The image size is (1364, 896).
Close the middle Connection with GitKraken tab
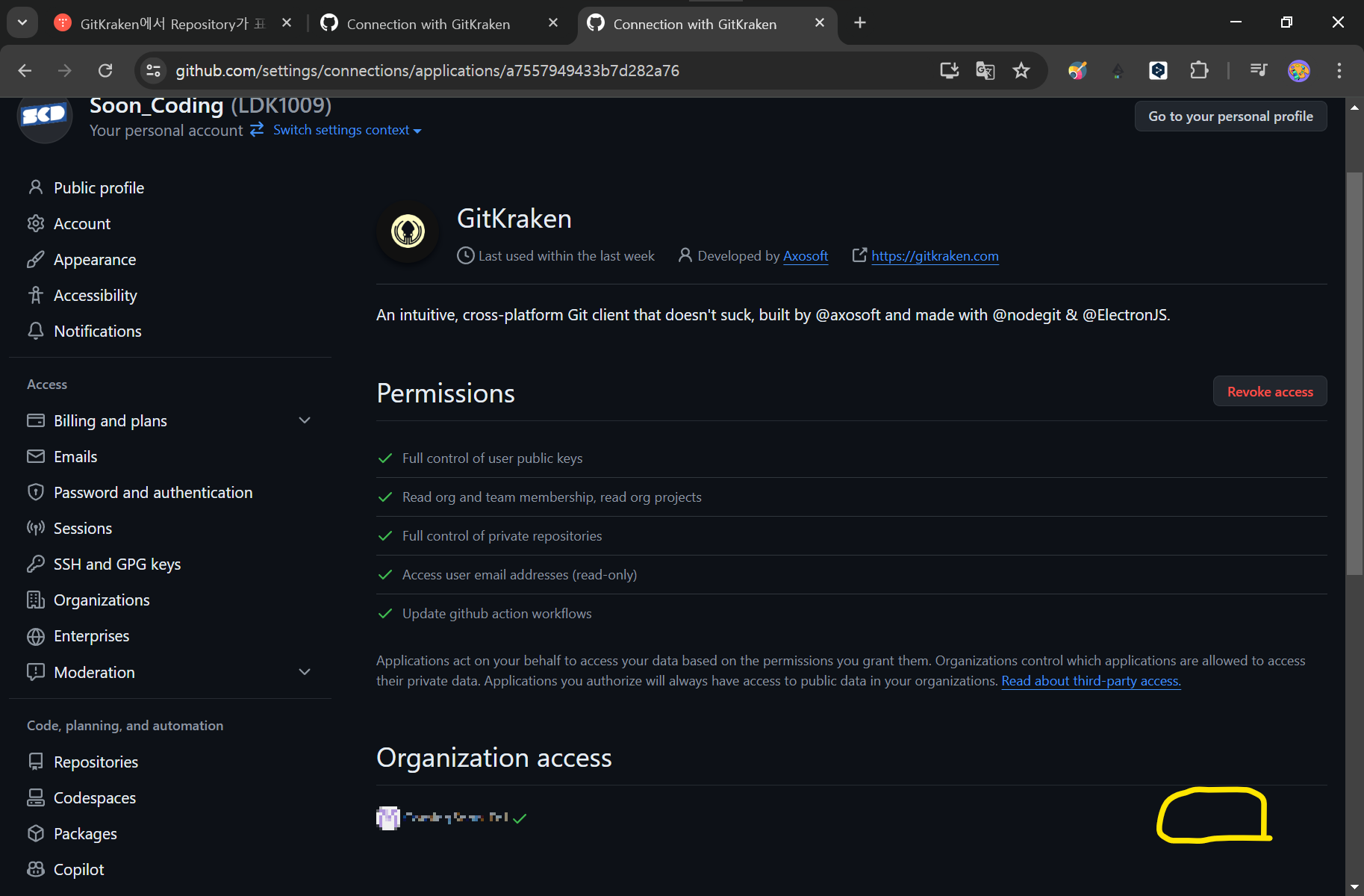tap(553, 23)
